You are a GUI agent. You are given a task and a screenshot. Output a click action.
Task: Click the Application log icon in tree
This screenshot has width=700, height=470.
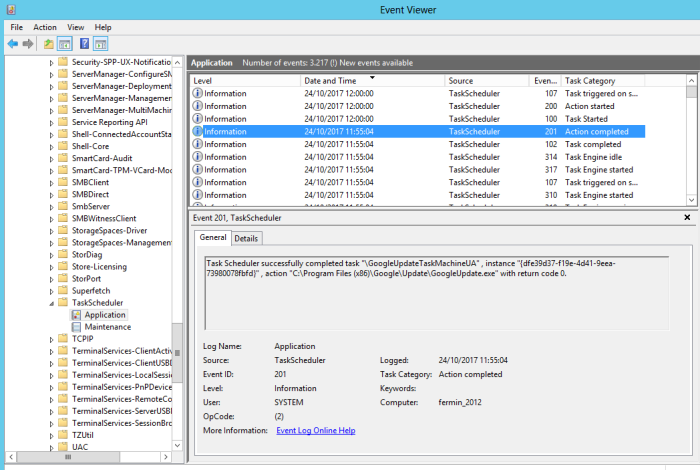tap(76, 315)
